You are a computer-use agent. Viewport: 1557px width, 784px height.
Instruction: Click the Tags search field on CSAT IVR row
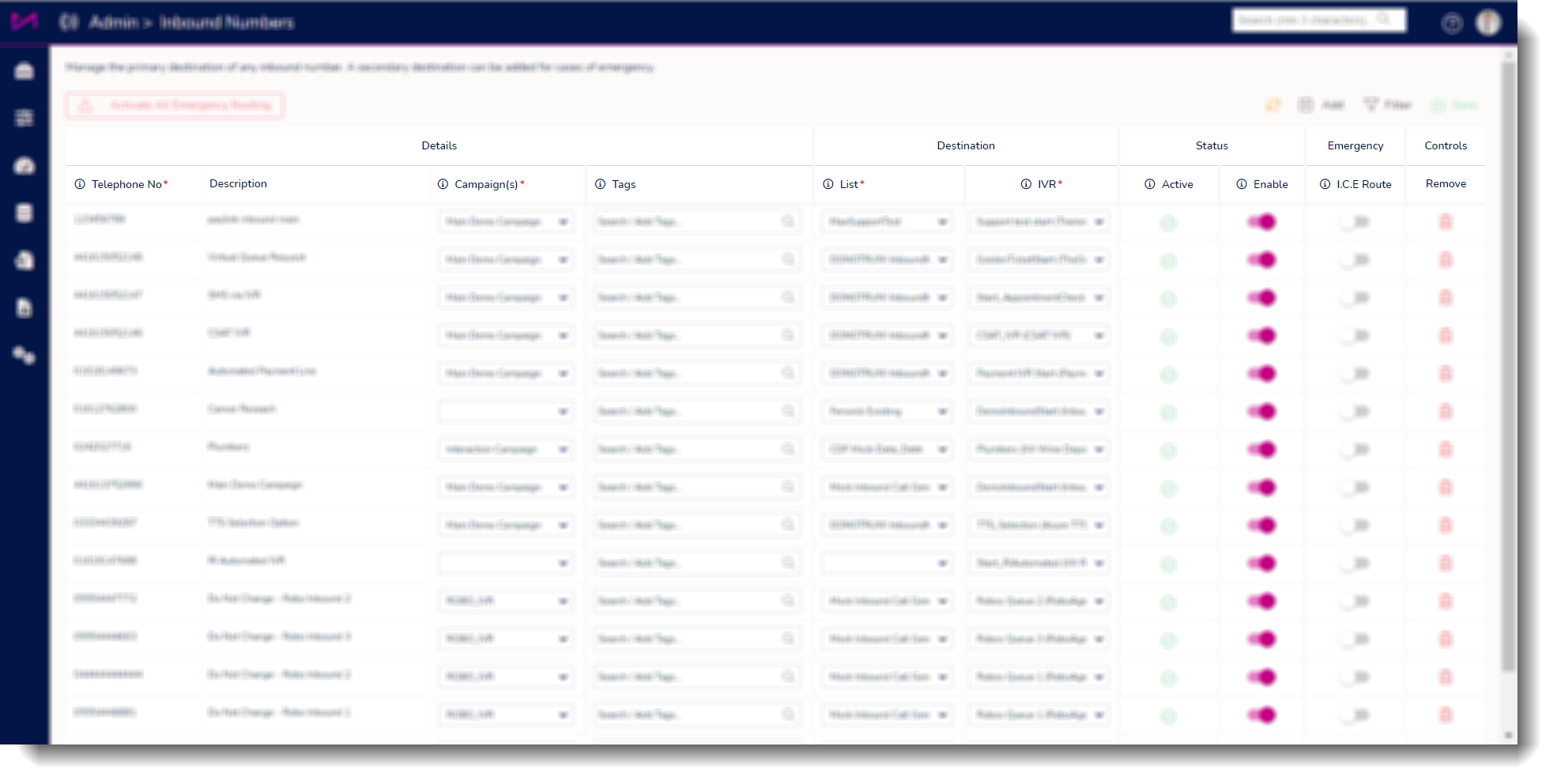pos(696,336)
